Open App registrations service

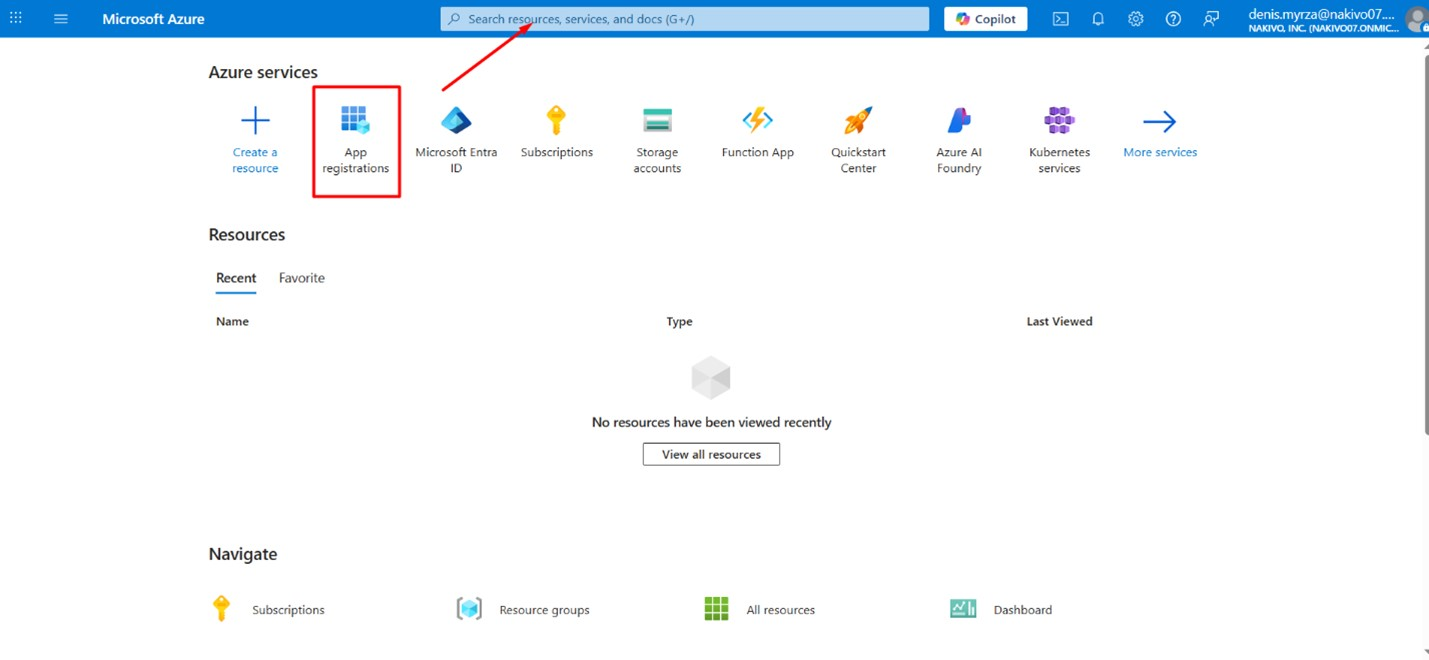click(x=355, y=140)
